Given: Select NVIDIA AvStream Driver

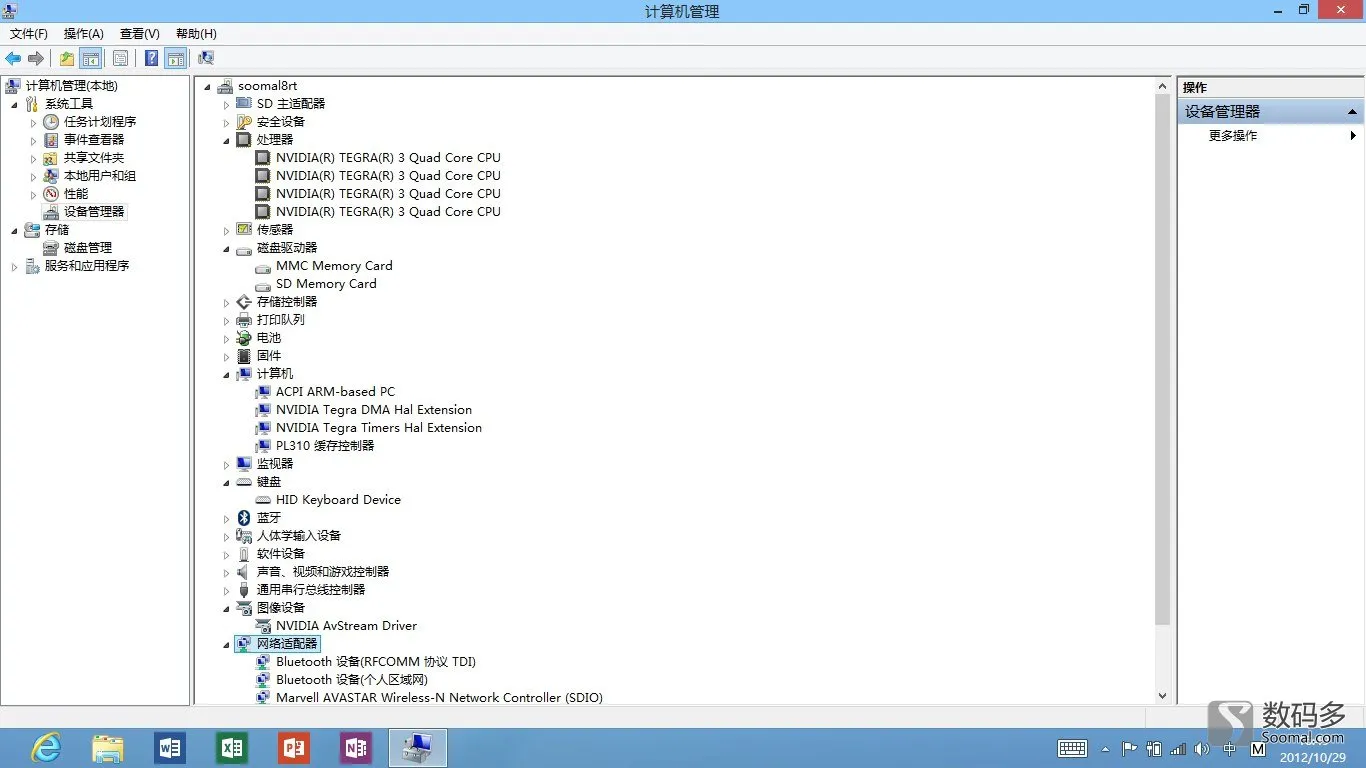Looking at the screenshot, I should pyautogui.click(x=346, y=626).
